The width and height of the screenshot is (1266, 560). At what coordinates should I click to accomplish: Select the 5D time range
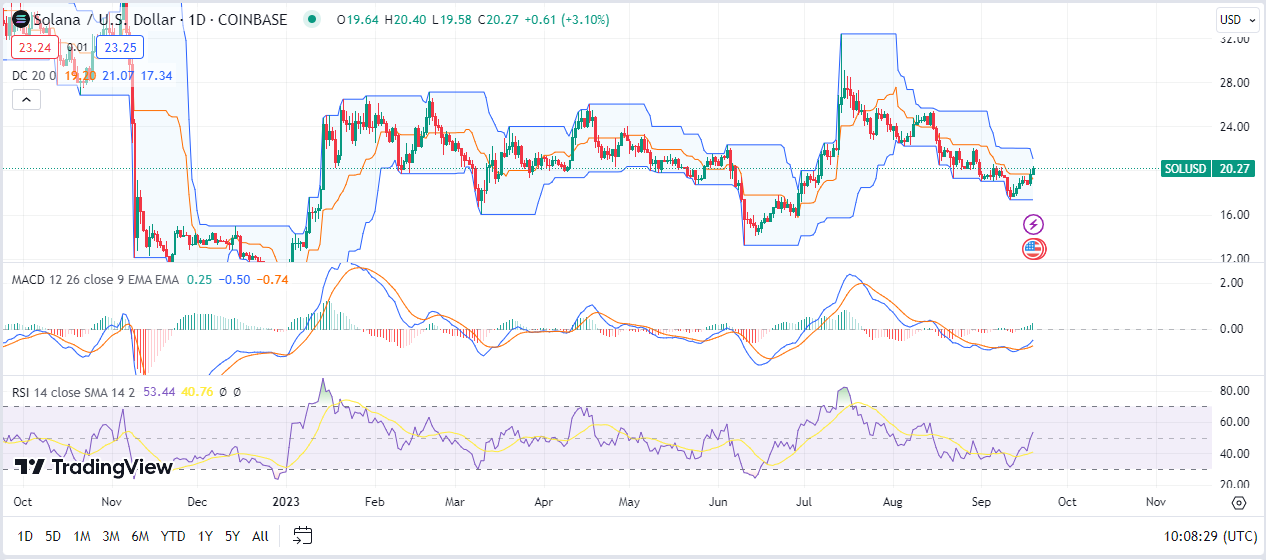[53, 536]
